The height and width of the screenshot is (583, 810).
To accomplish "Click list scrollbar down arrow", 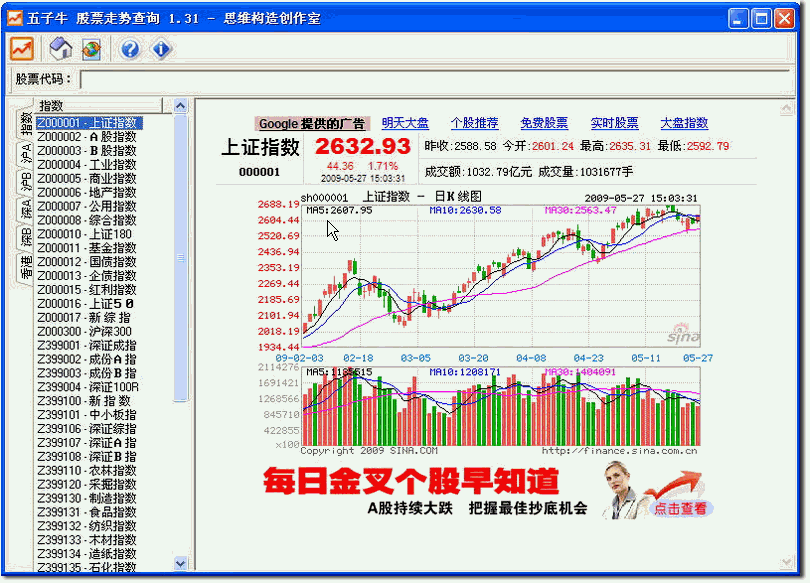I will (x=180, y=563).
